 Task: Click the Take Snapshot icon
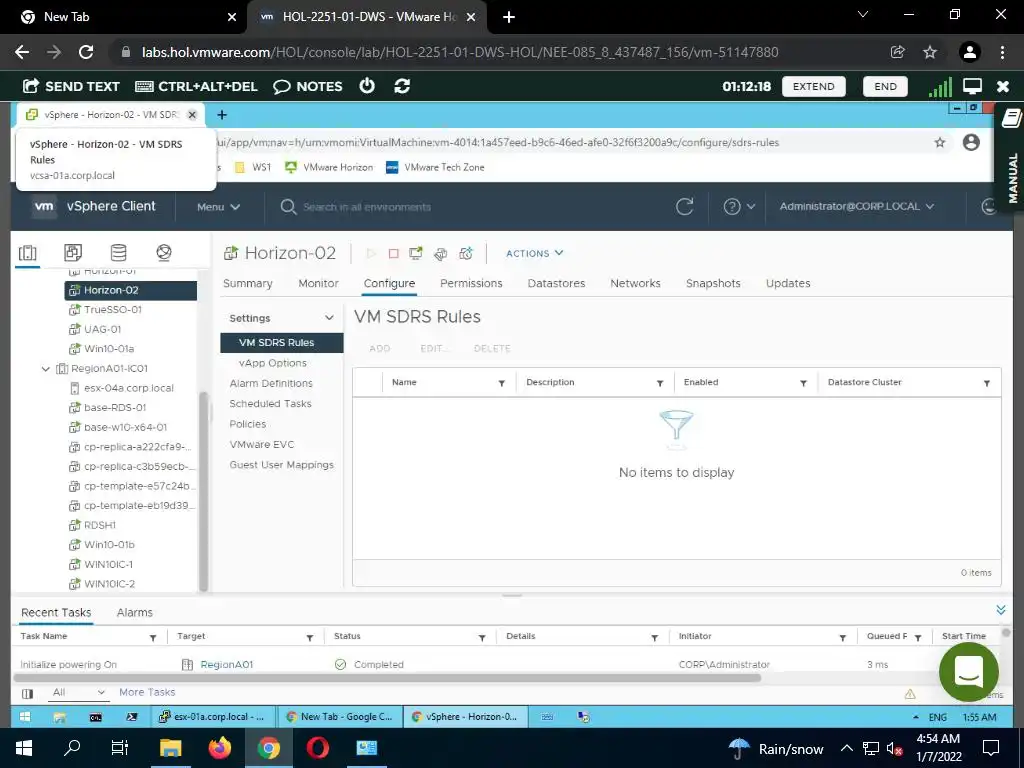coord(466,253)
